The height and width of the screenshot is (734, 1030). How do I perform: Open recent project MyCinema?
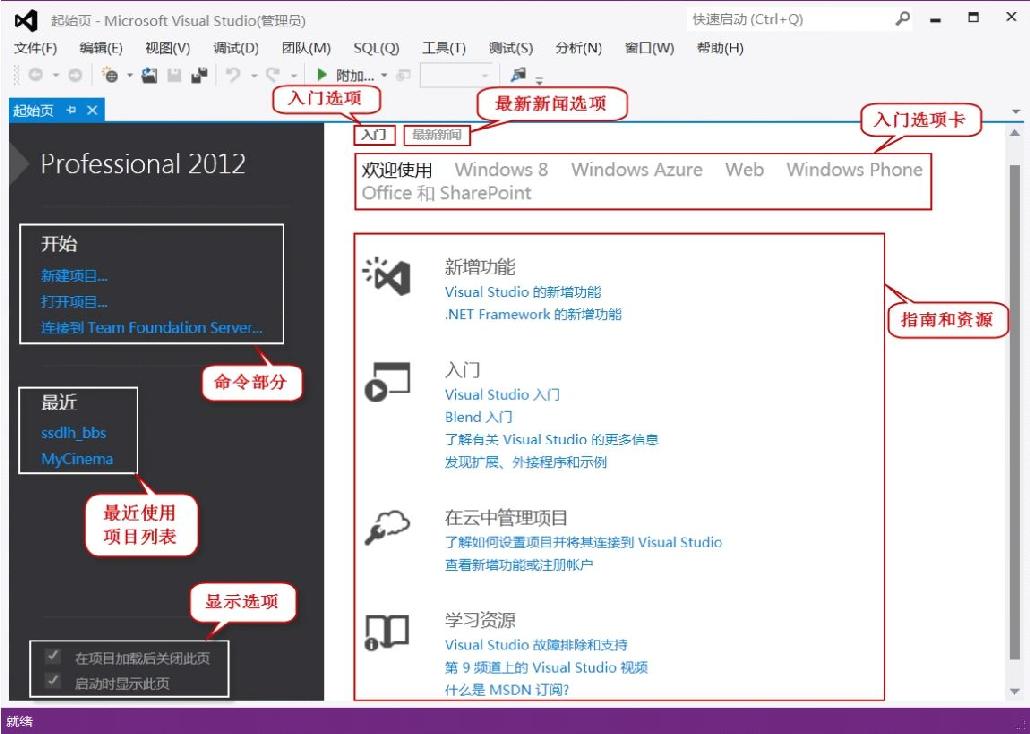coord(77,459)
